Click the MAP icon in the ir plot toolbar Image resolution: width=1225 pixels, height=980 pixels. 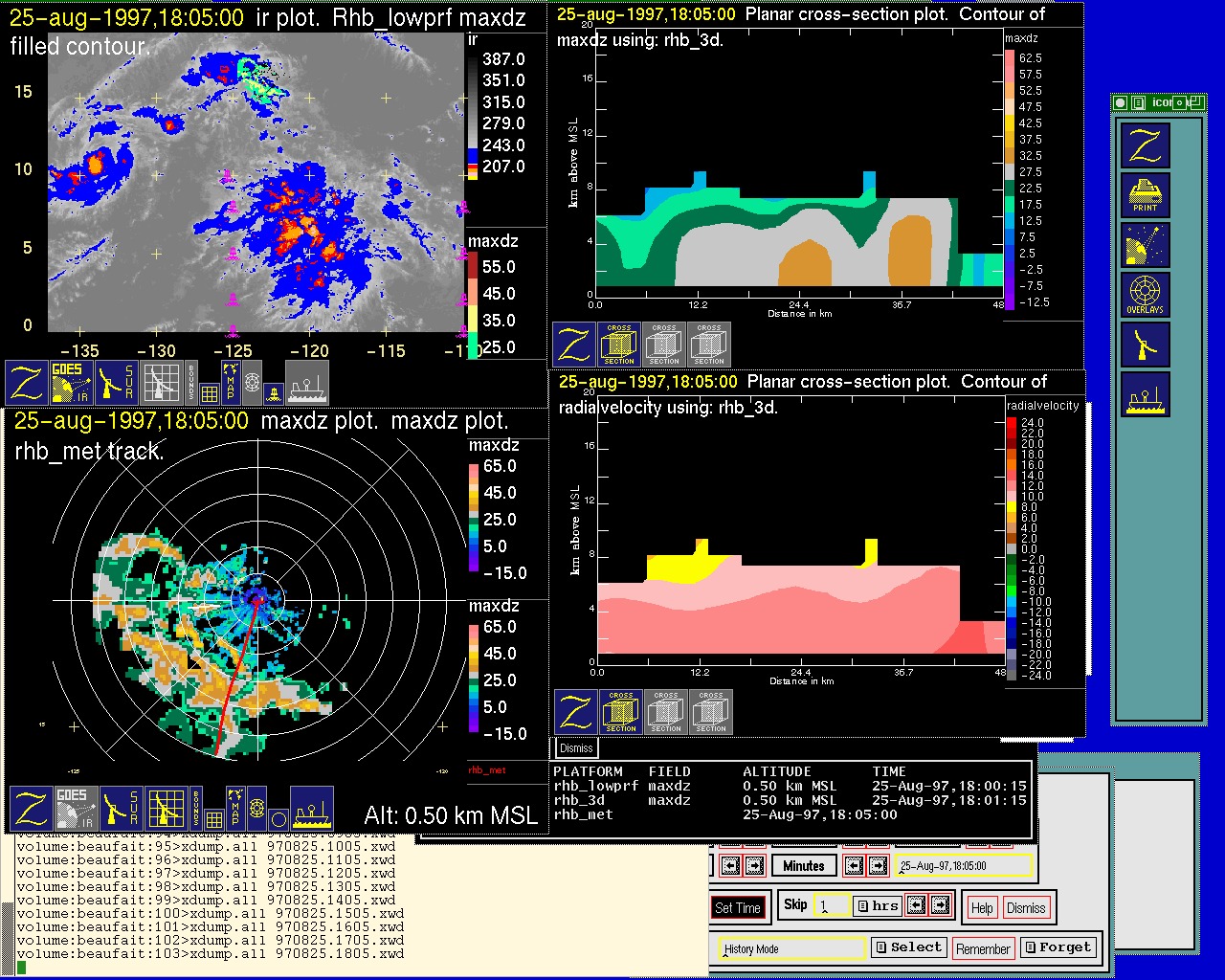tap(230, 380)
